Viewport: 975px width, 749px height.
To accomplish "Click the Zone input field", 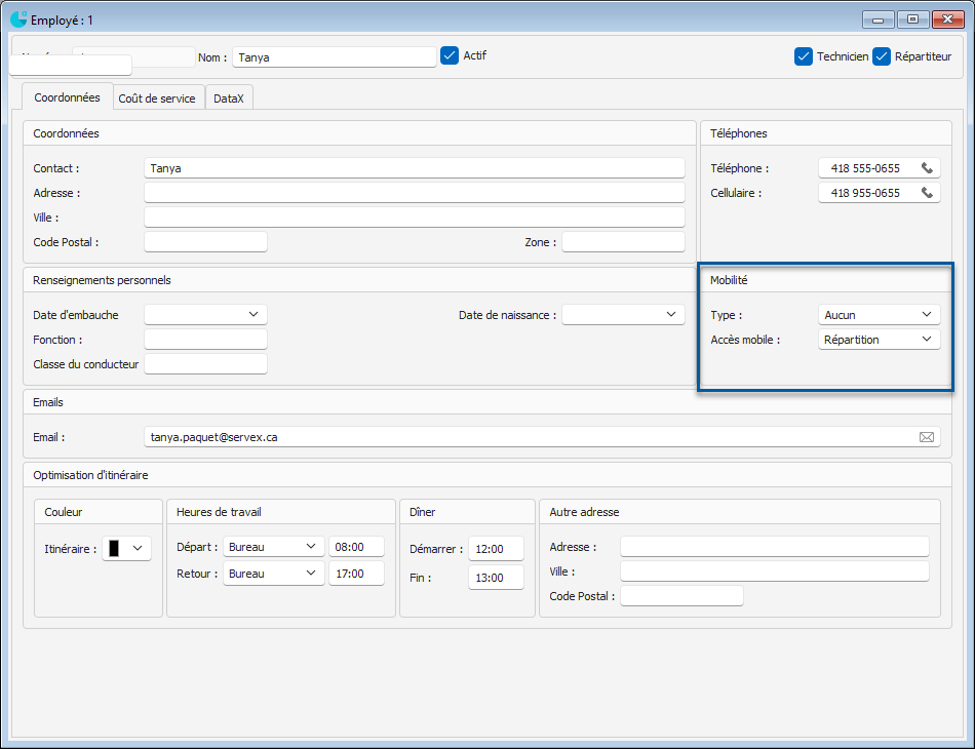I will point(623,242).
